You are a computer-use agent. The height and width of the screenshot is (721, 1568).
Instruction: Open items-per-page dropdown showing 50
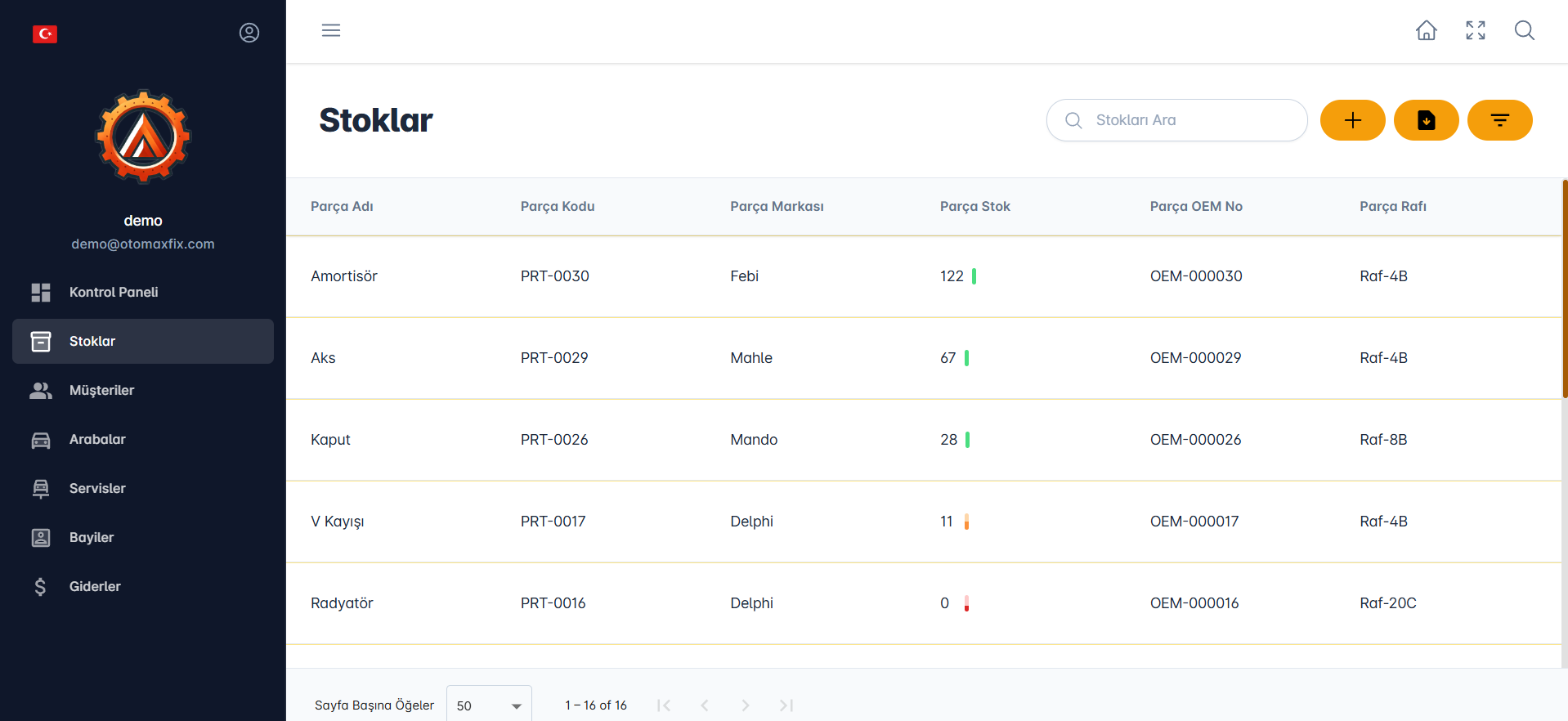(x=489, y=705)
